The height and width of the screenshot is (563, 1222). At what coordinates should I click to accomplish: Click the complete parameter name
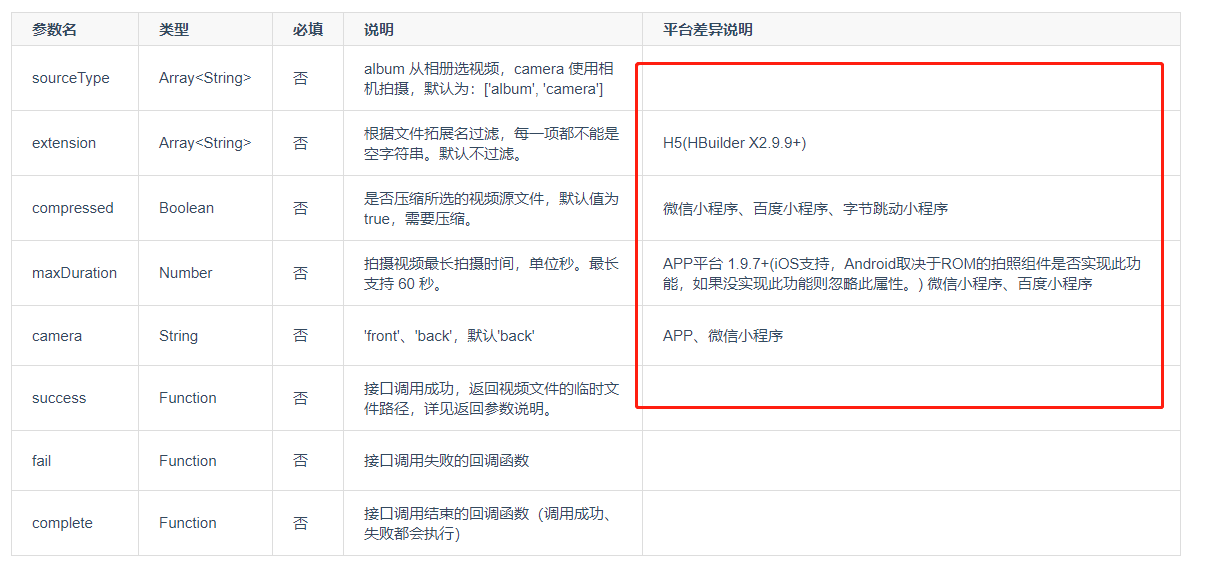coord(62,523)
